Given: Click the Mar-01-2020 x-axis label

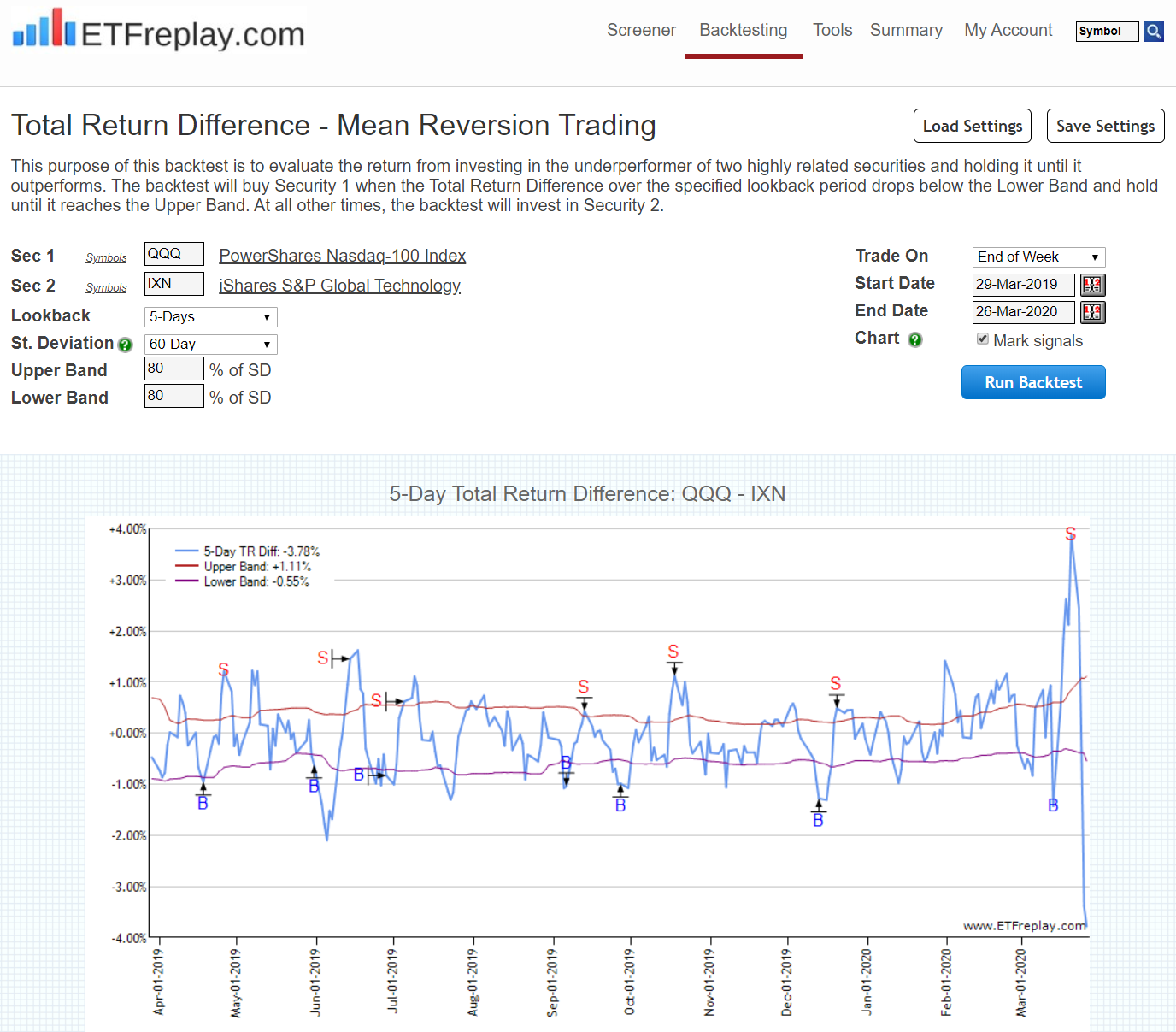Looking at the screenshot, I should (1021, 982).
